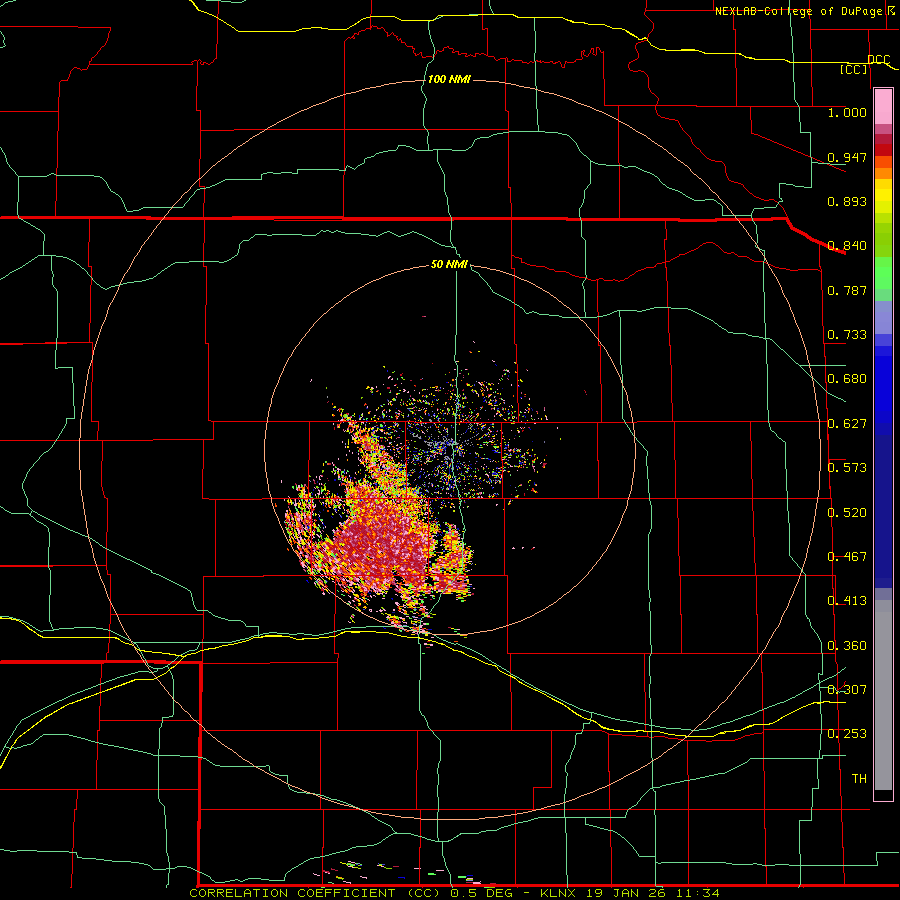The height and width of the screenshot is (900, 900).
Task: Select the 0.520 color scale value
Action: click(847, 513)
